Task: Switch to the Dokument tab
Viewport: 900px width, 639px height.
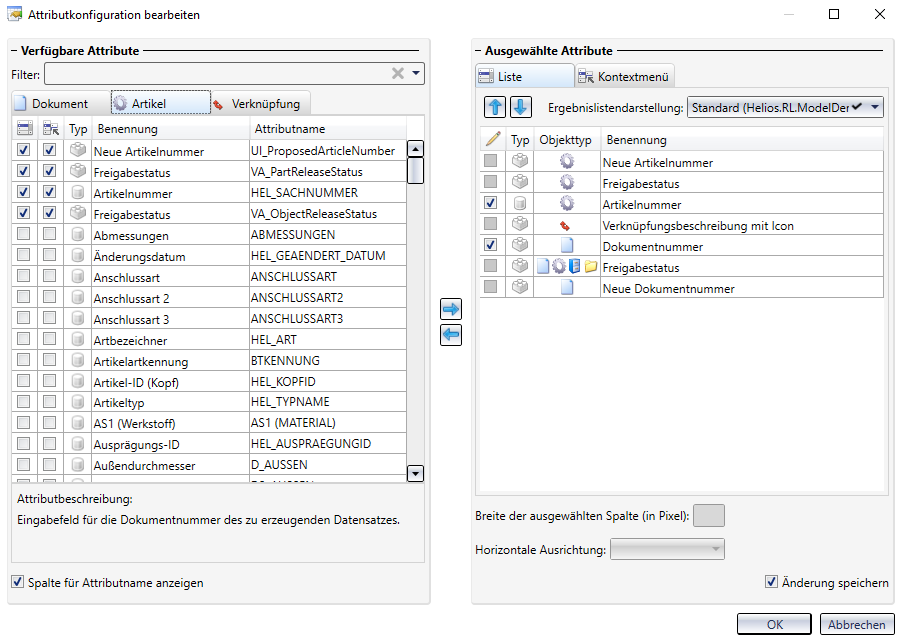Action: pyautogui.click(x=52, y=103)
